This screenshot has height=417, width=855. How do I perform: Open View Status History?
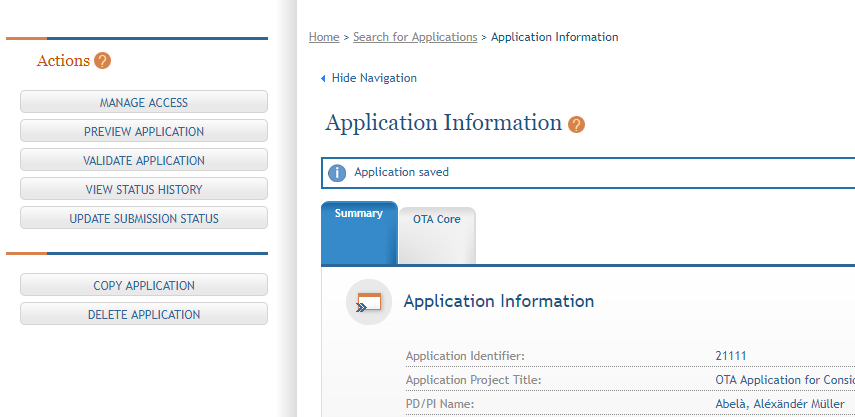(x=144, y=189)
